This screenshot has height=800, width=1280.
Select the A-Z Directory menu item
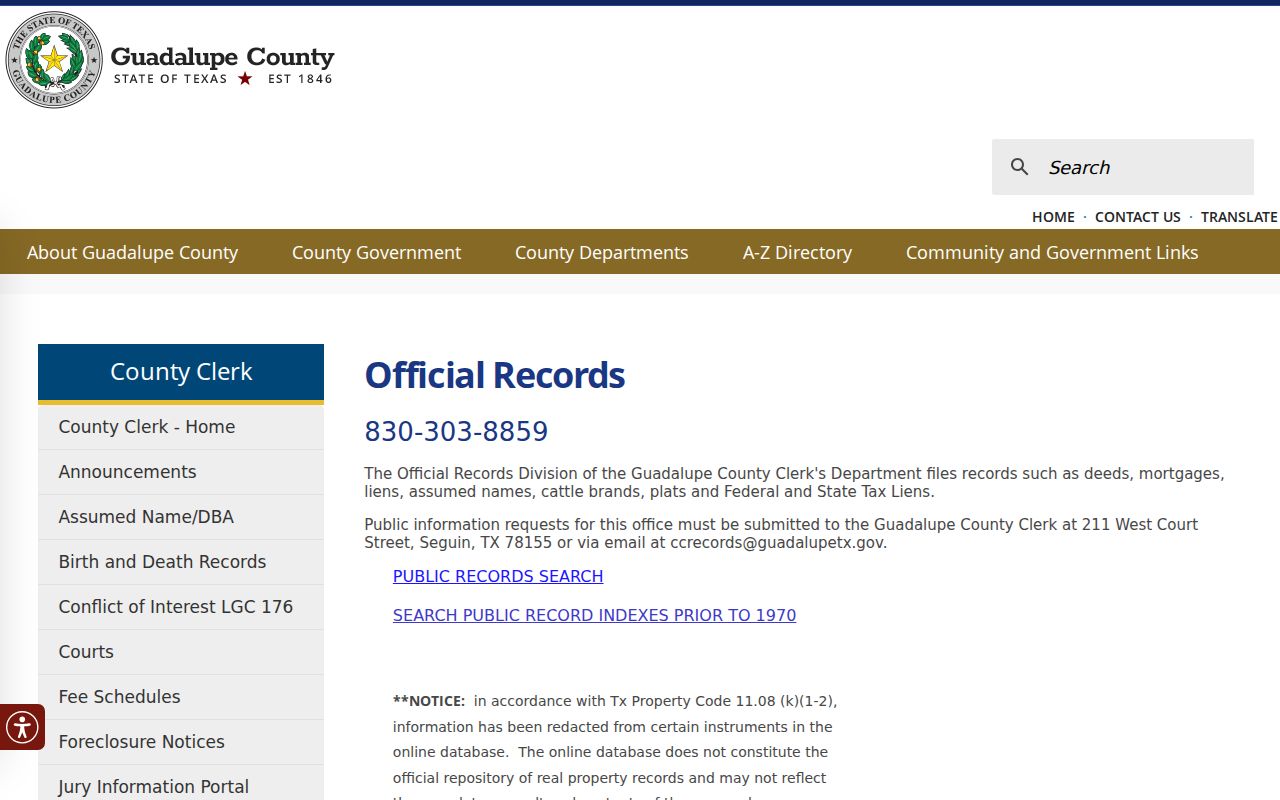797,252
